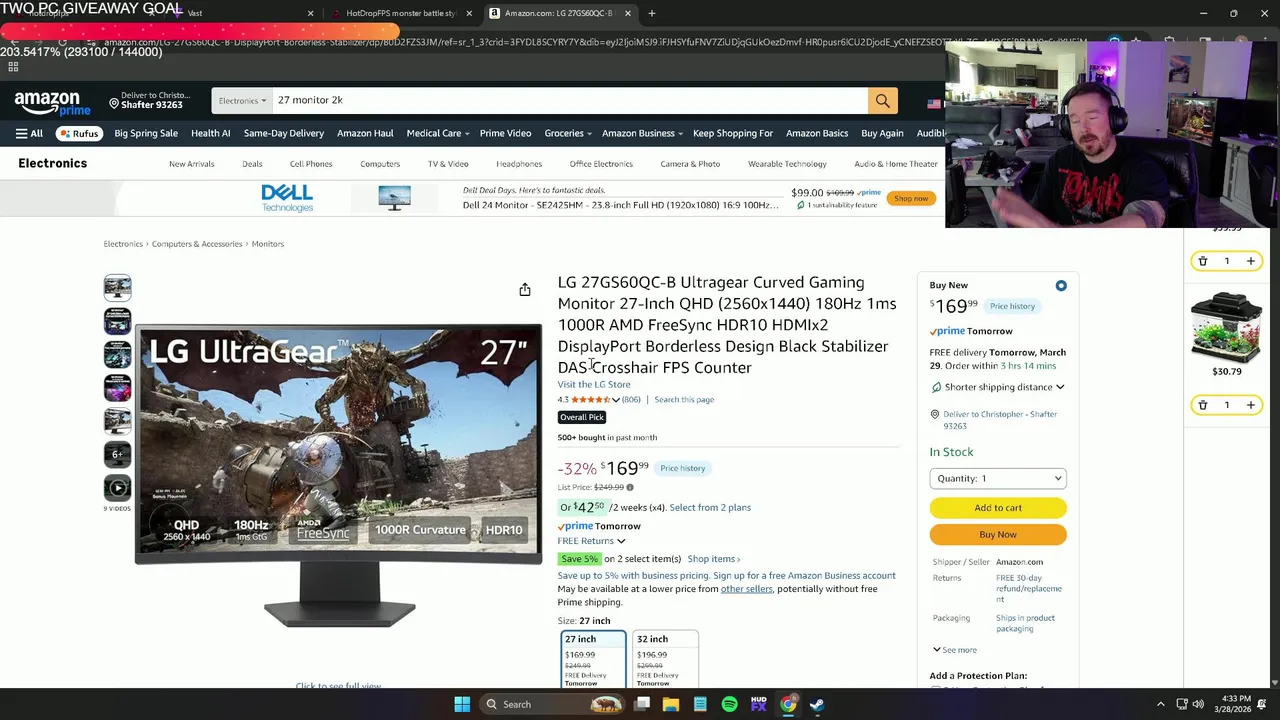The width and height of the screenshot is (1280, 720).
Task: Open the Amazon Business dropdown menu
Action: coord(642,133)
